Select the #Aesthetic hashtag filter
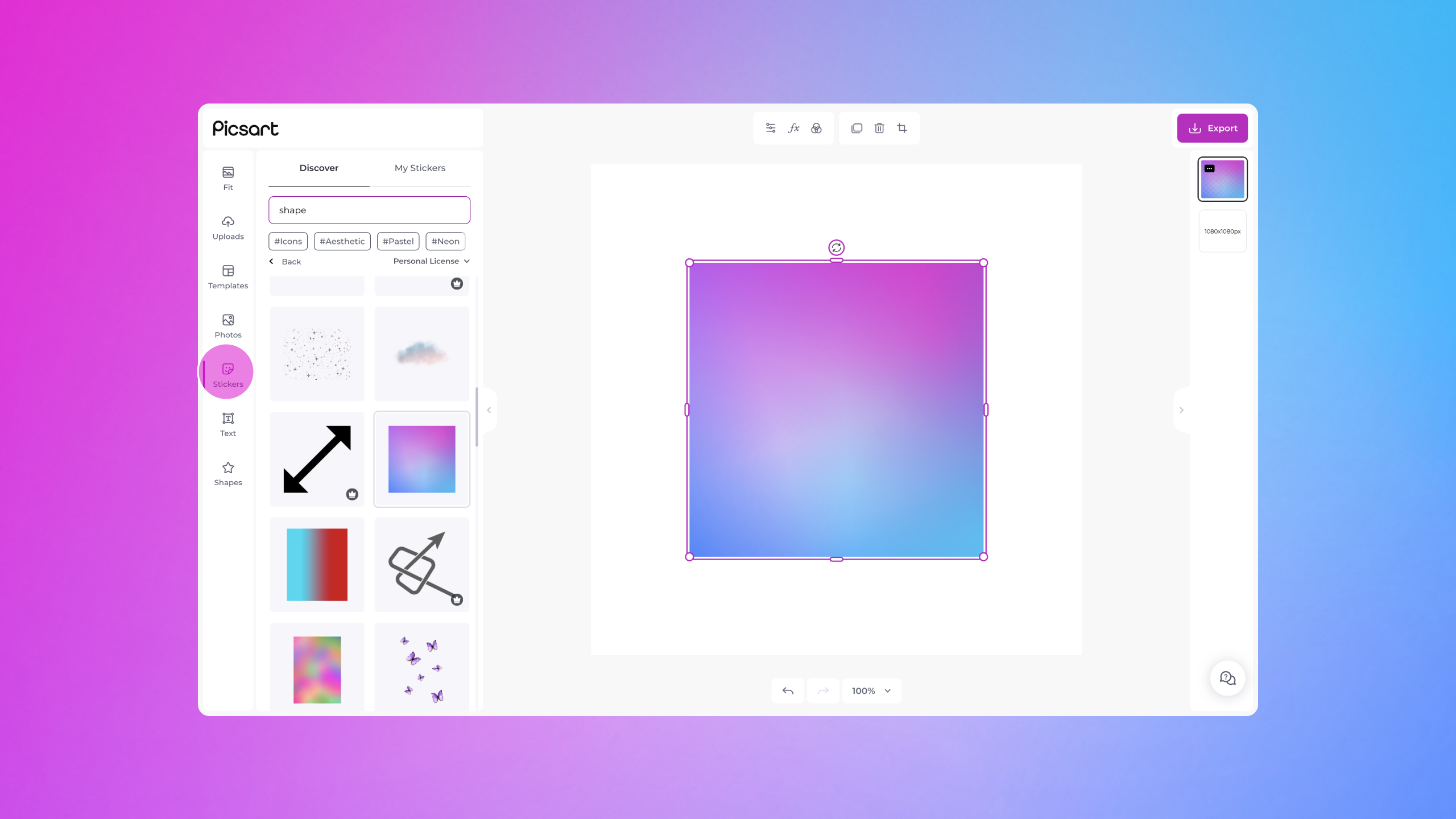The width and height of the screenshot is (1456, 819). [342, 241]
